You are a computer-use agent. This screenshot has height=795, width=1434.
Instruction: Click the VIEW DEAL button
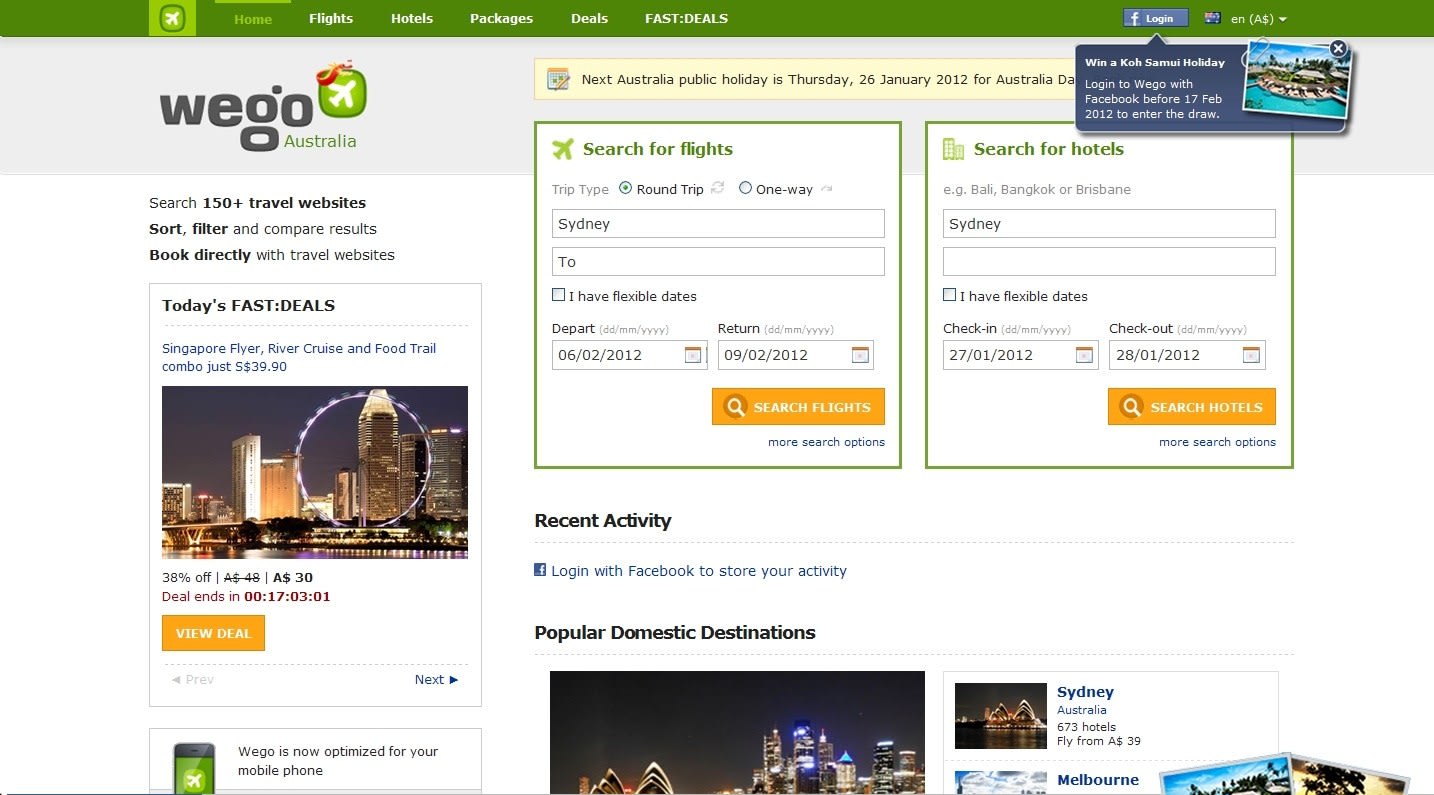point(213,633)
